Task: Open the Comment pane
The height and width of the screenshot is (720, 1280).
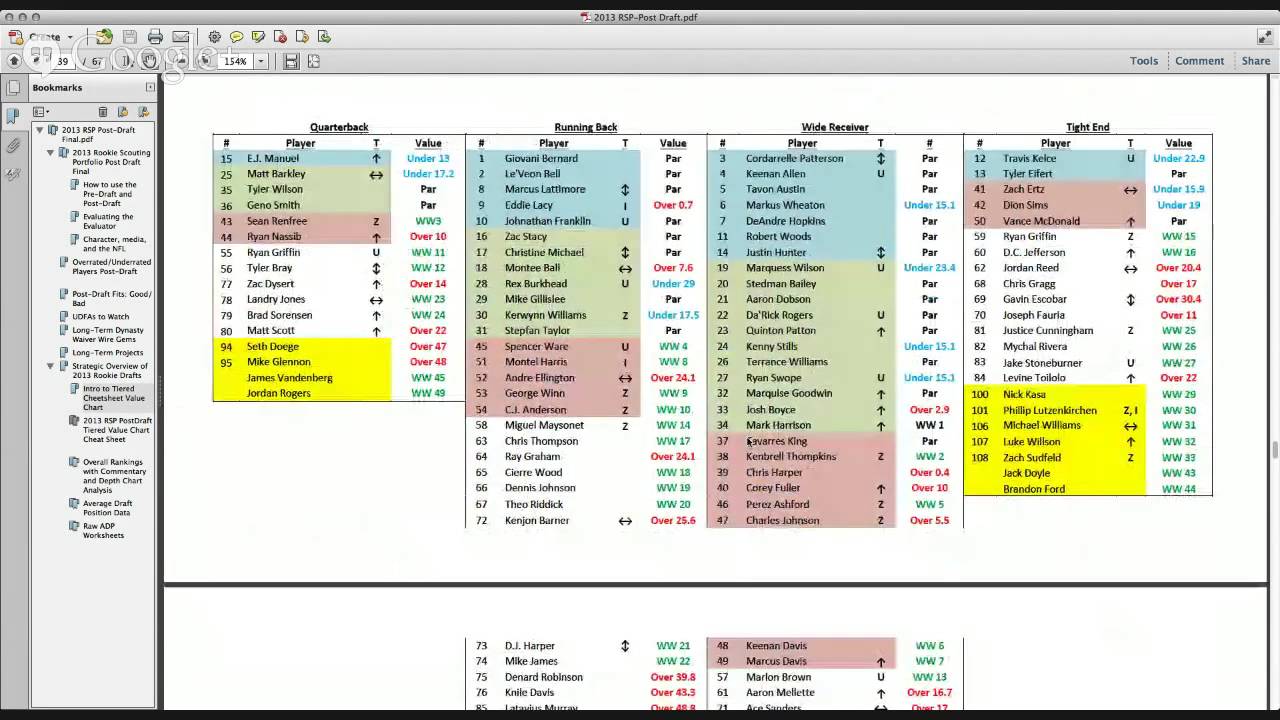Action: [1199, 61]
